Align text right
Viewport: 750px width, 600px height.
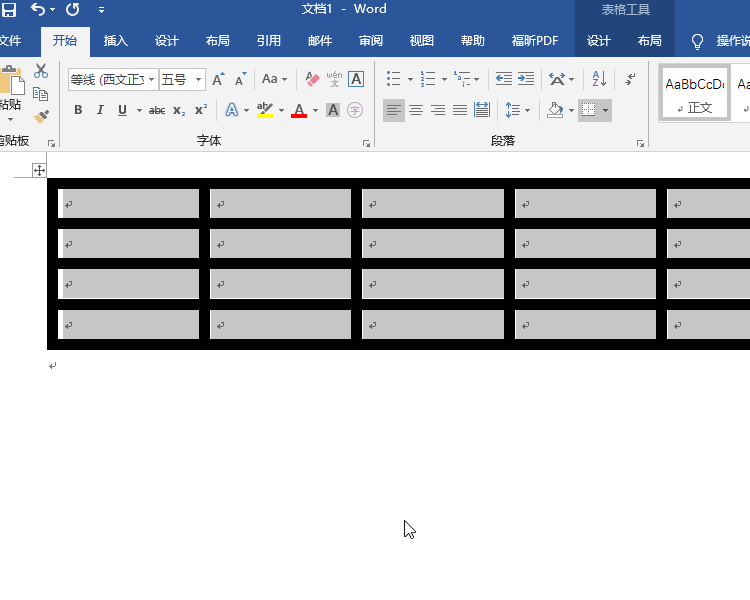[438, 111]
